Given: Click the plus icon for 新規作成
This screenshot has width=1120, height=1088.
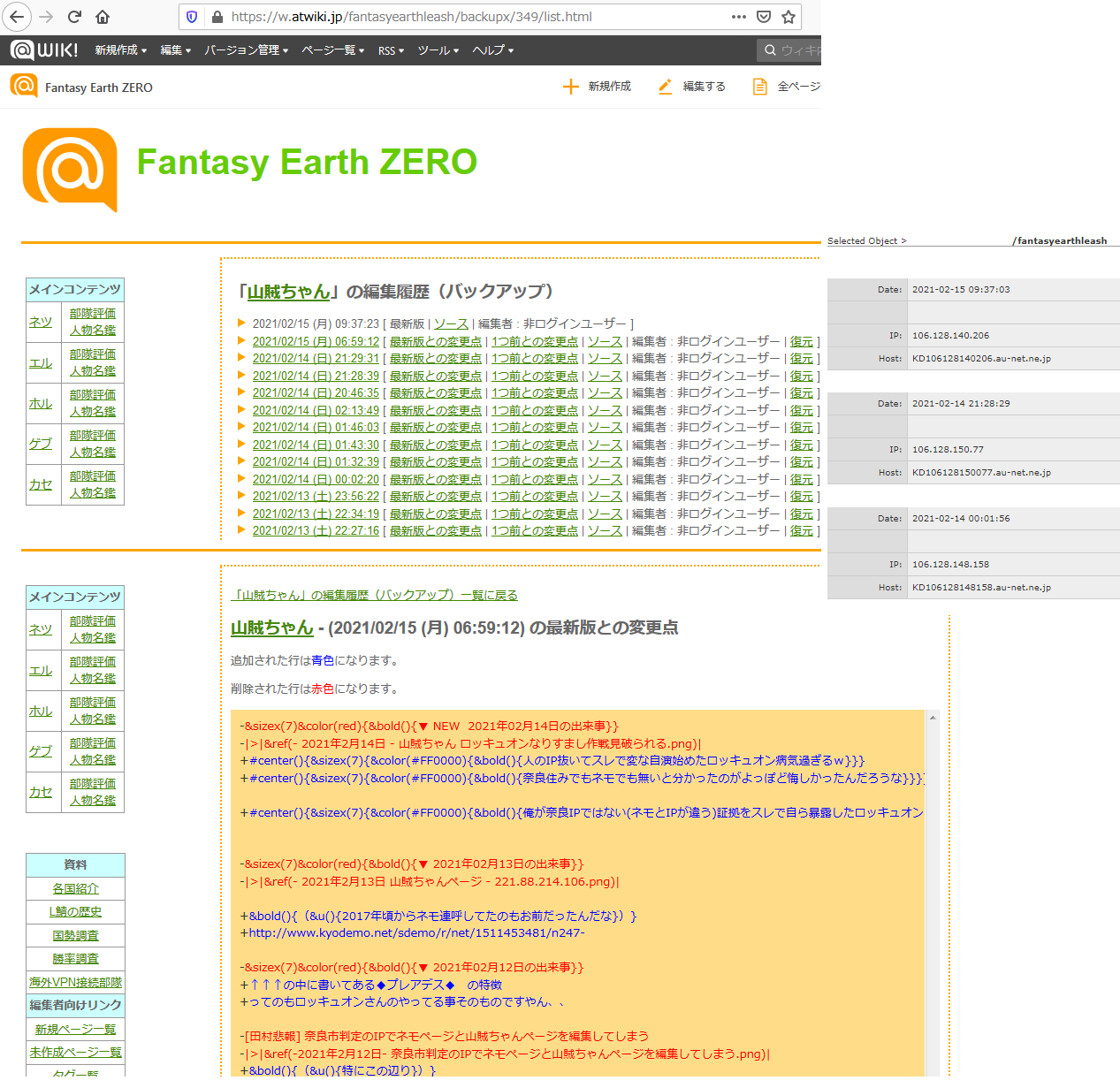Looking at the screenshot, I should (571, 87).
